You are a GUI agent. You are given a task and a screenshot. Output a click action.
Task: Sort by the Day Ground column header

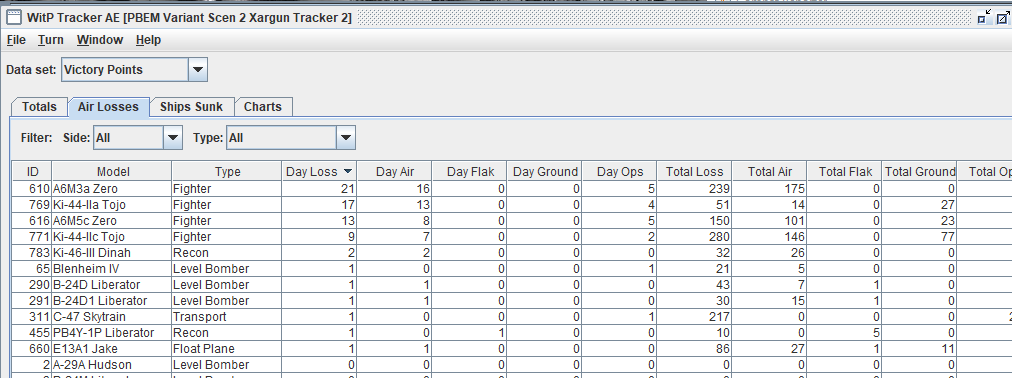(544, 172)
